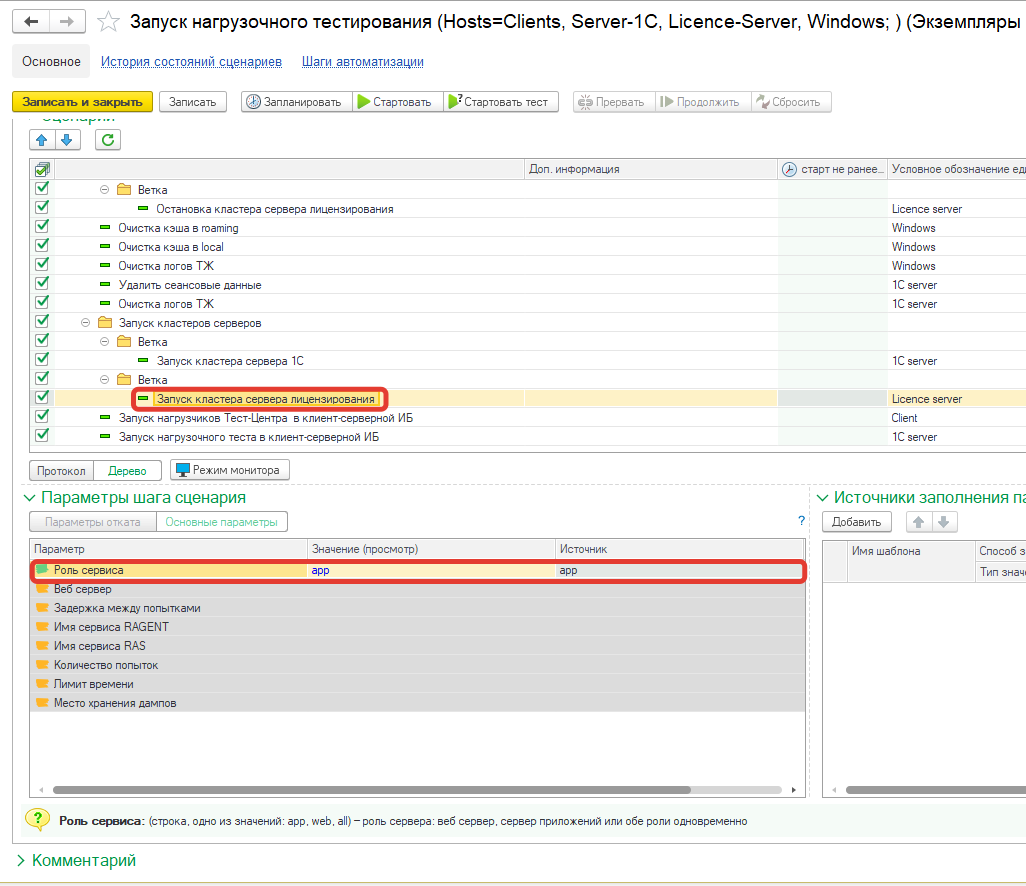Move scenario step down with the blue arrow

(66, 140)
